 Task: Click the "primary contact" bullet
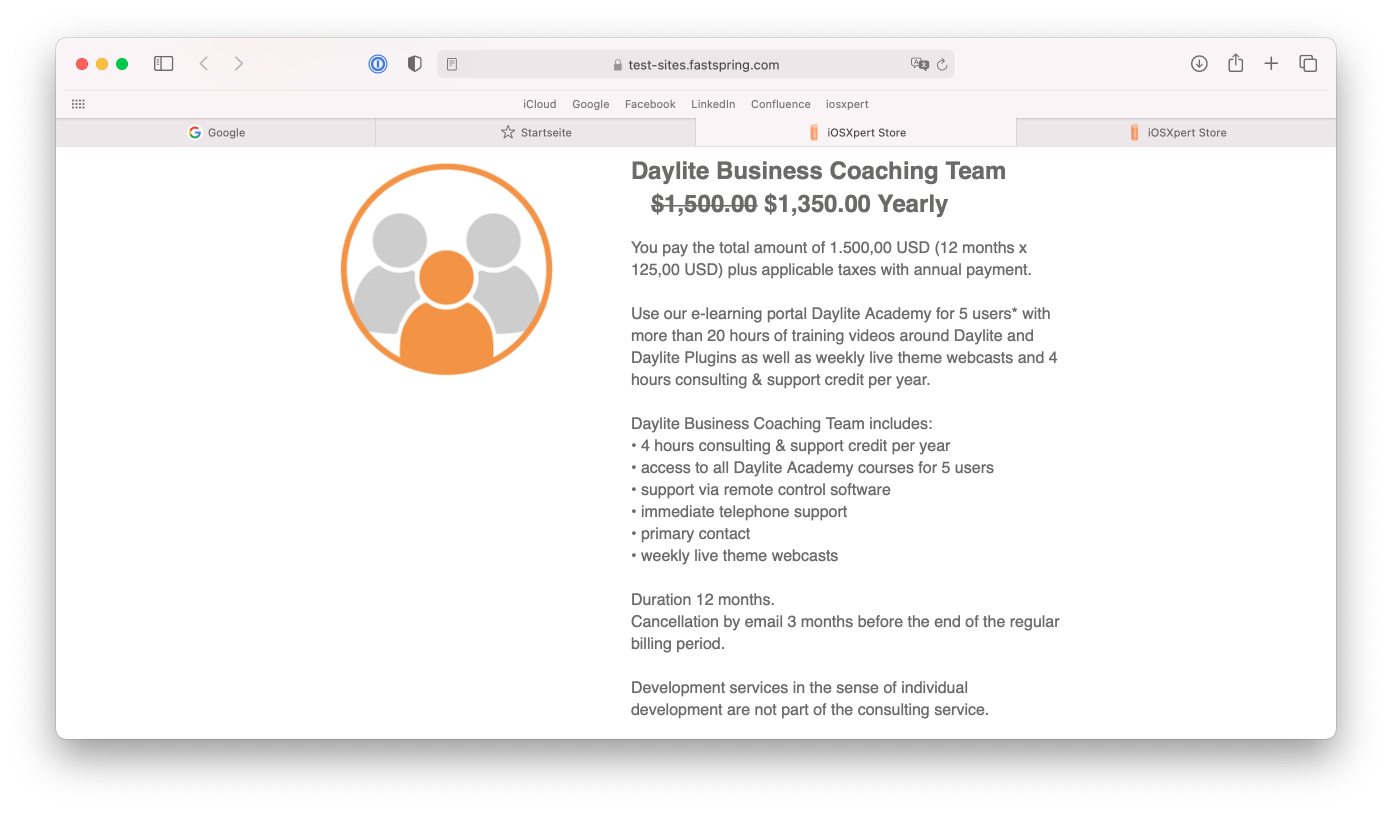tap(691, 534)
